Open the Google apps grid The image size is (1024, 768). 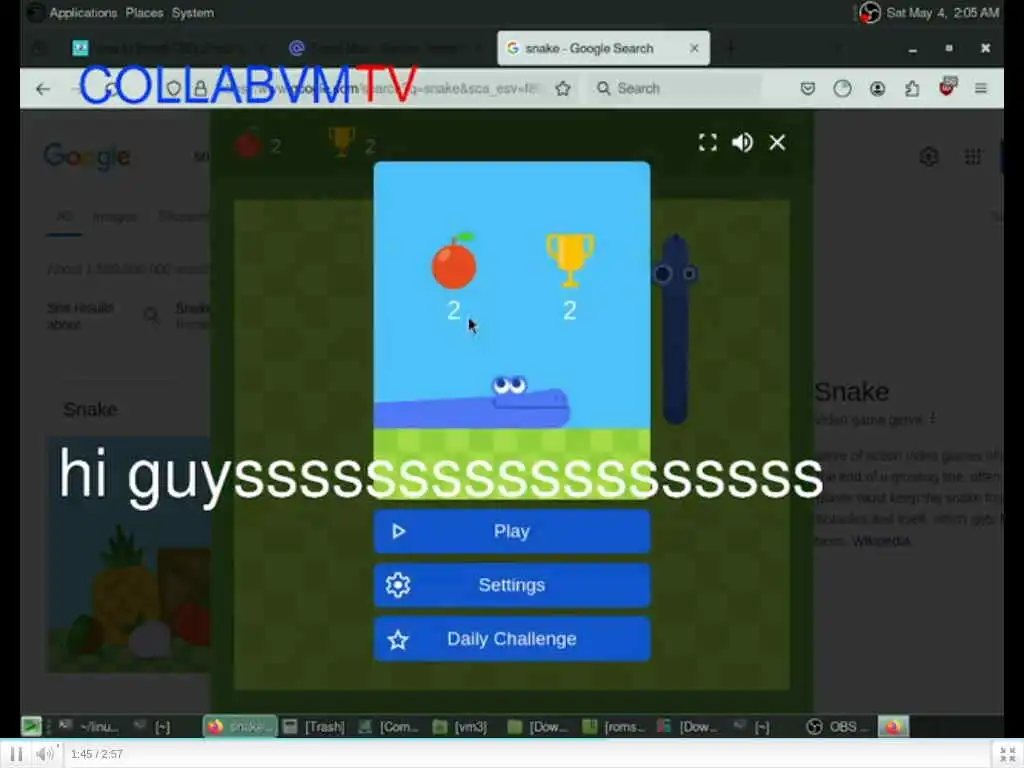[x=973, y=157]
